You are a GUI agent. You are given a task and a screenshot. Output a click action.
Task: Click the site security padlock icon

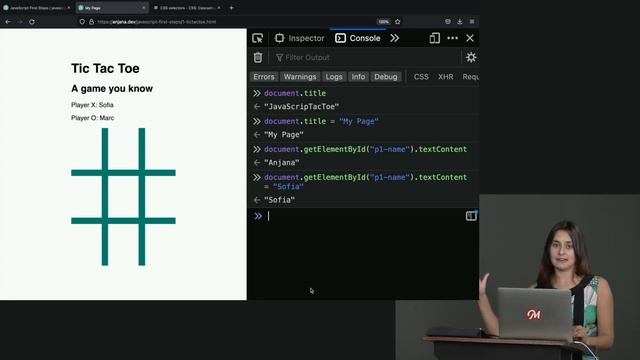coord(91,22)
